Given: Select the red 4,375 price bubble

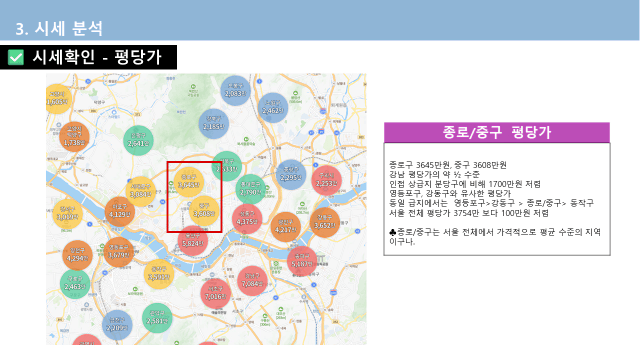Looking at the screenshot, I should click(x=247, y=219).
